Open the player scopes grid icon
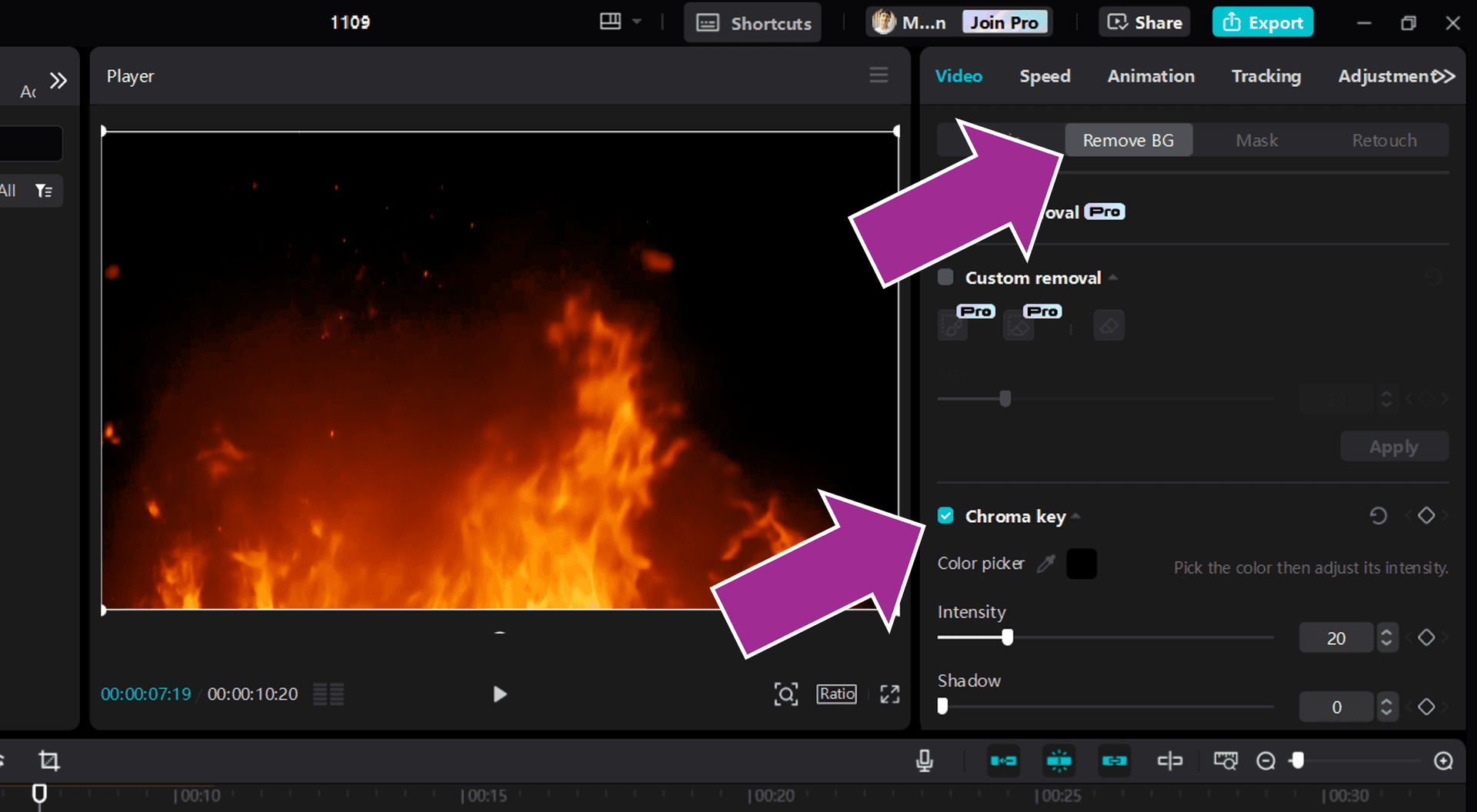The image size is (1477, 812). 328,694
